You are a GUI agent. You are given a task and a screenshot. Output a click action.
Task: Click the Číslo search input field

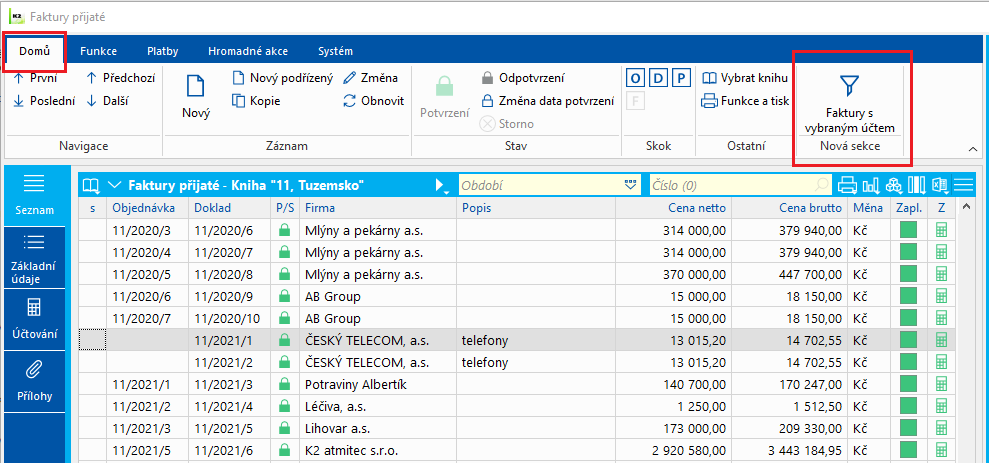tap(741, 185)
